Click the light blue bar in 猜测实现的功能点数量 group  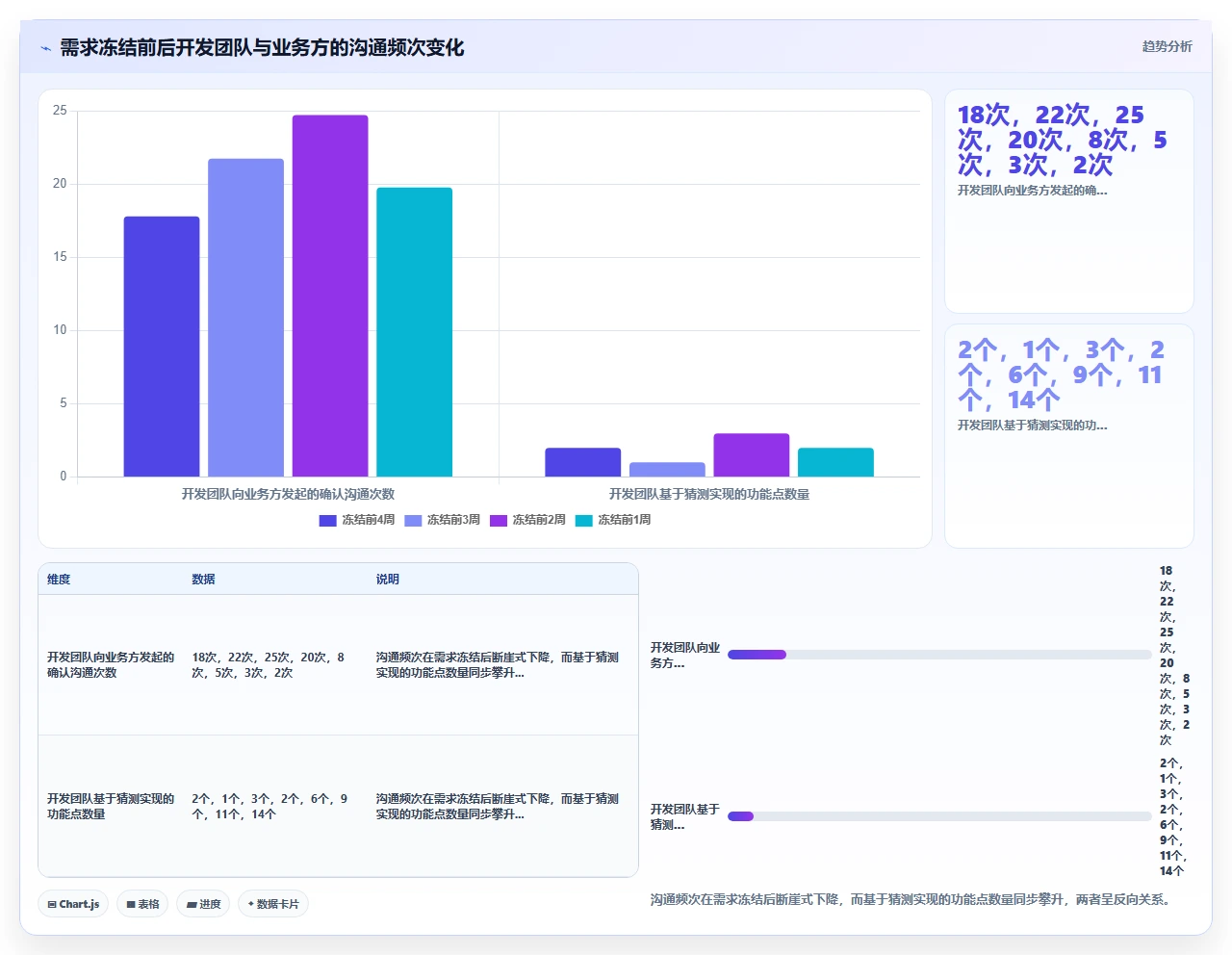point(667,470)
